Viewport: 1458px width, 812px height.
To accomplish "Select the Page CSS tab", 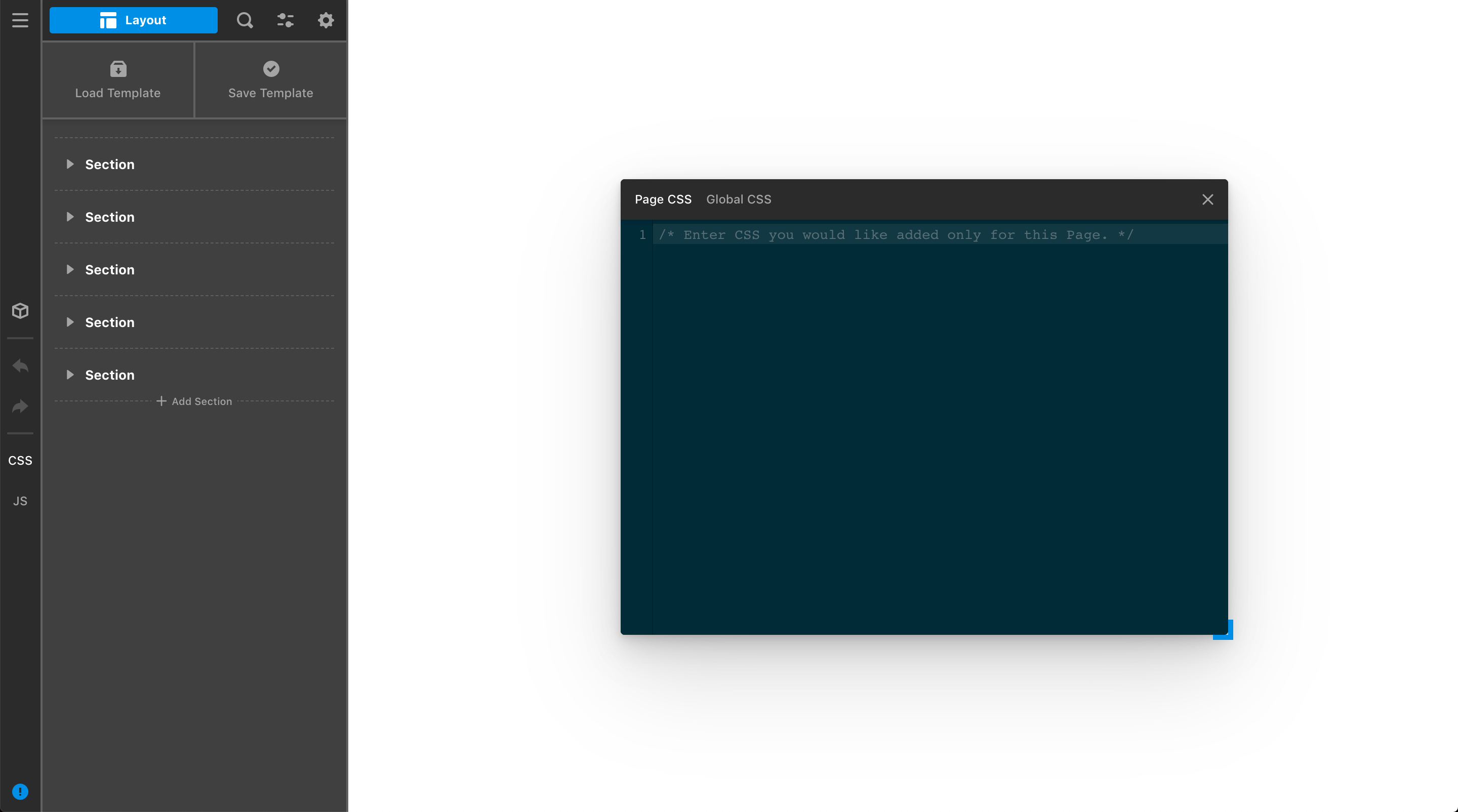I will (x=663, y=199).
